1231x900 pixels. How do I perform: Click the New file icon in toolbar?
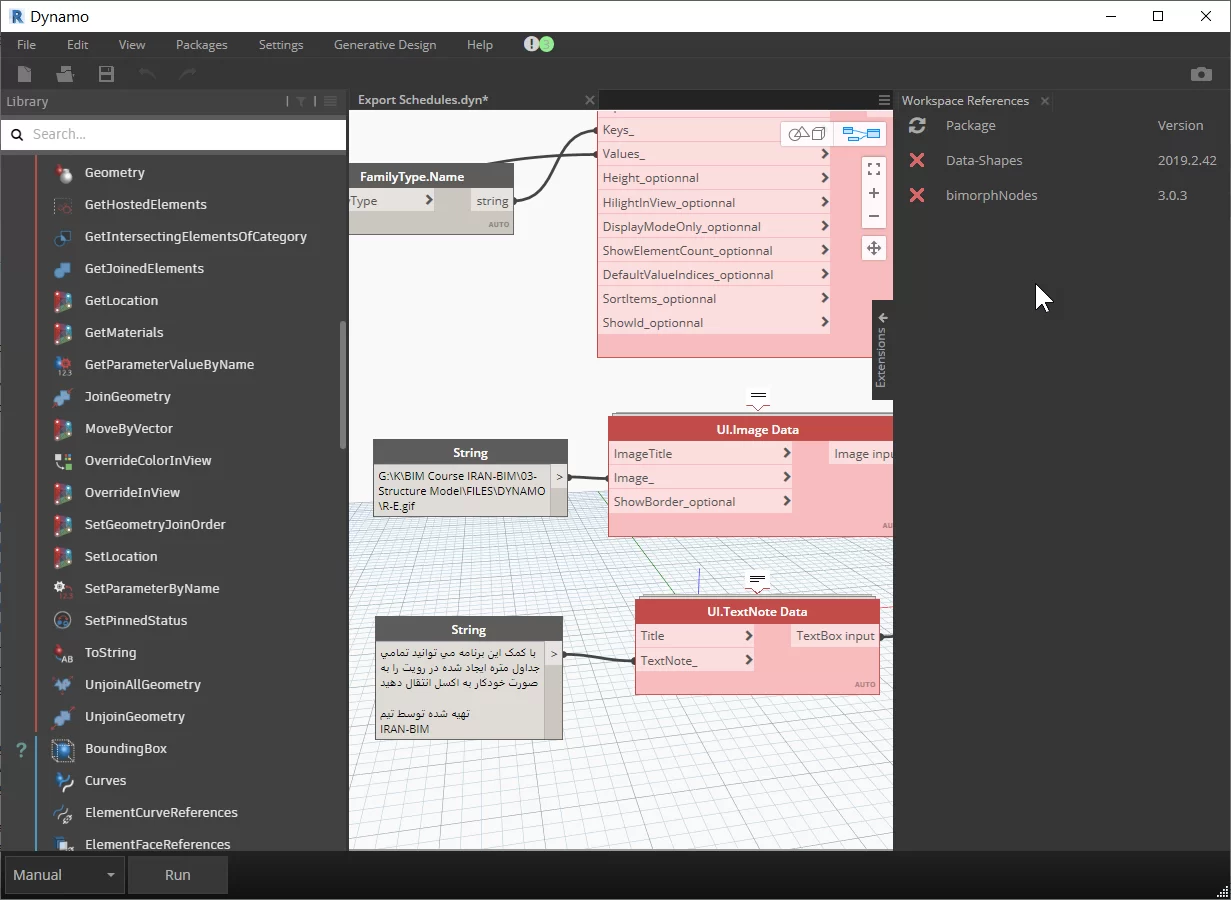point(24,74)
